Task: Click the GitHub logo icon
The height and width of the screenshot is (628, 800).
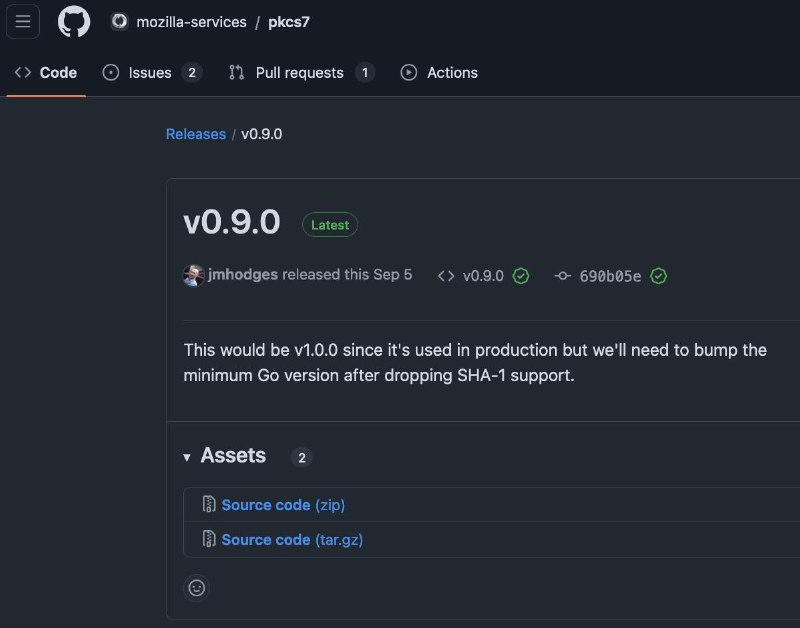Action: click(73, 22)
